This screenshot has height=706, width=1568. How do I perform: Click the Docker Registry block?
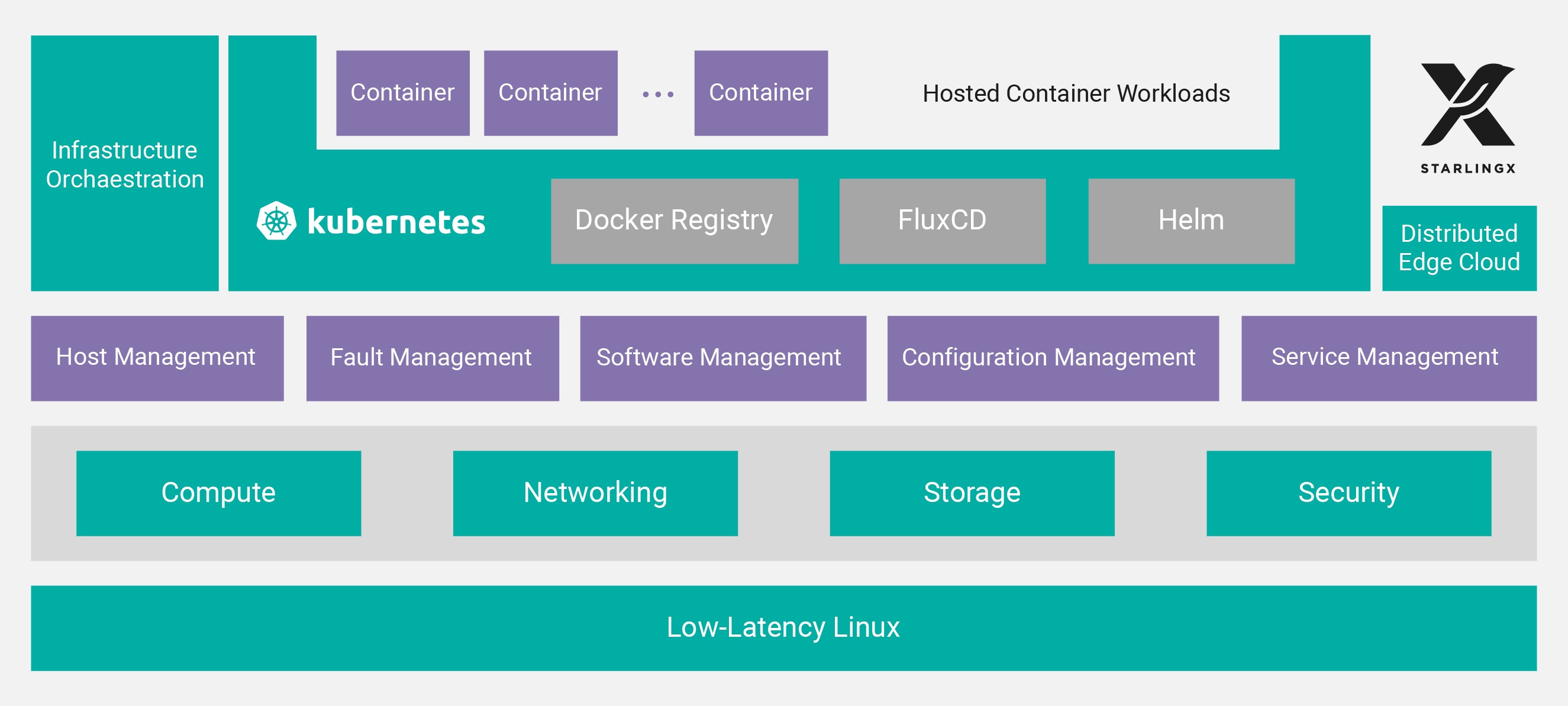click(674, 221)
